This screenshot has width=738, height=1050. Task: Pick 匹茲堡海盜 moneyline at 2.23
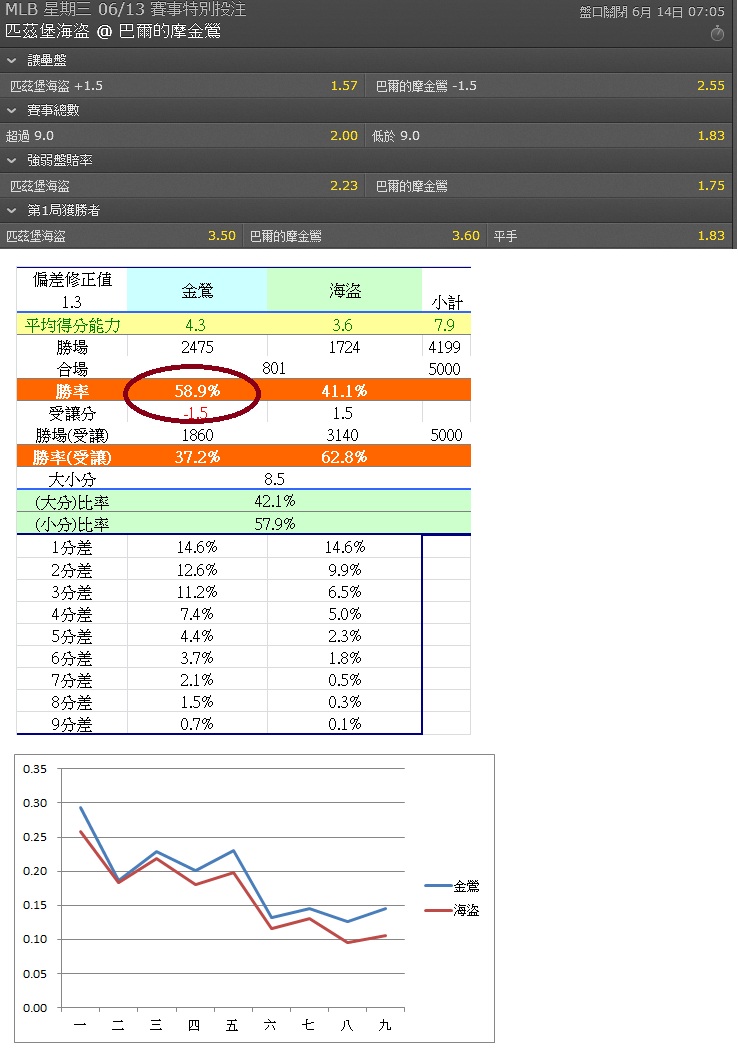[x=183, y=185]
